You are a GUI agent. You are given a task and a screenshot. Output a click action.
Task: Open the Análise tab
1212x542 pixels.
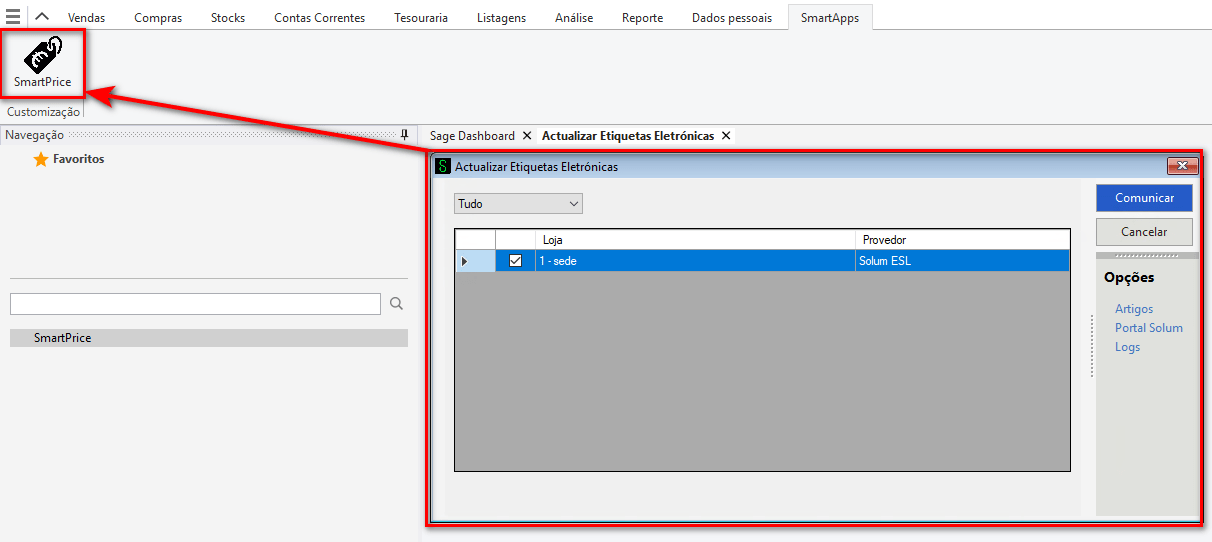click(574, 18)
